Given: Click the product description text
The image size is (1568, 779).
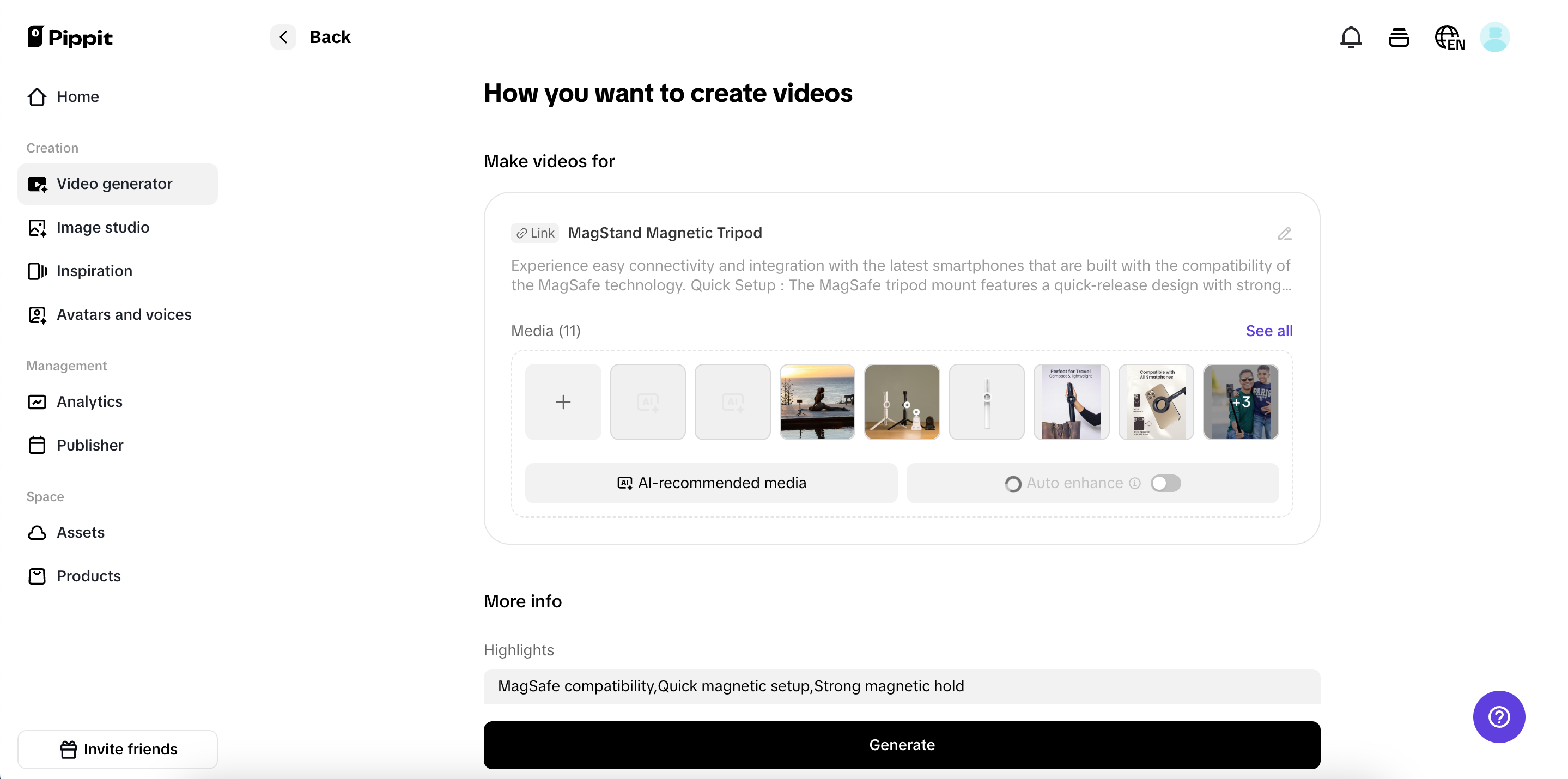Looking at the screenshot, I should coord(901,275).
